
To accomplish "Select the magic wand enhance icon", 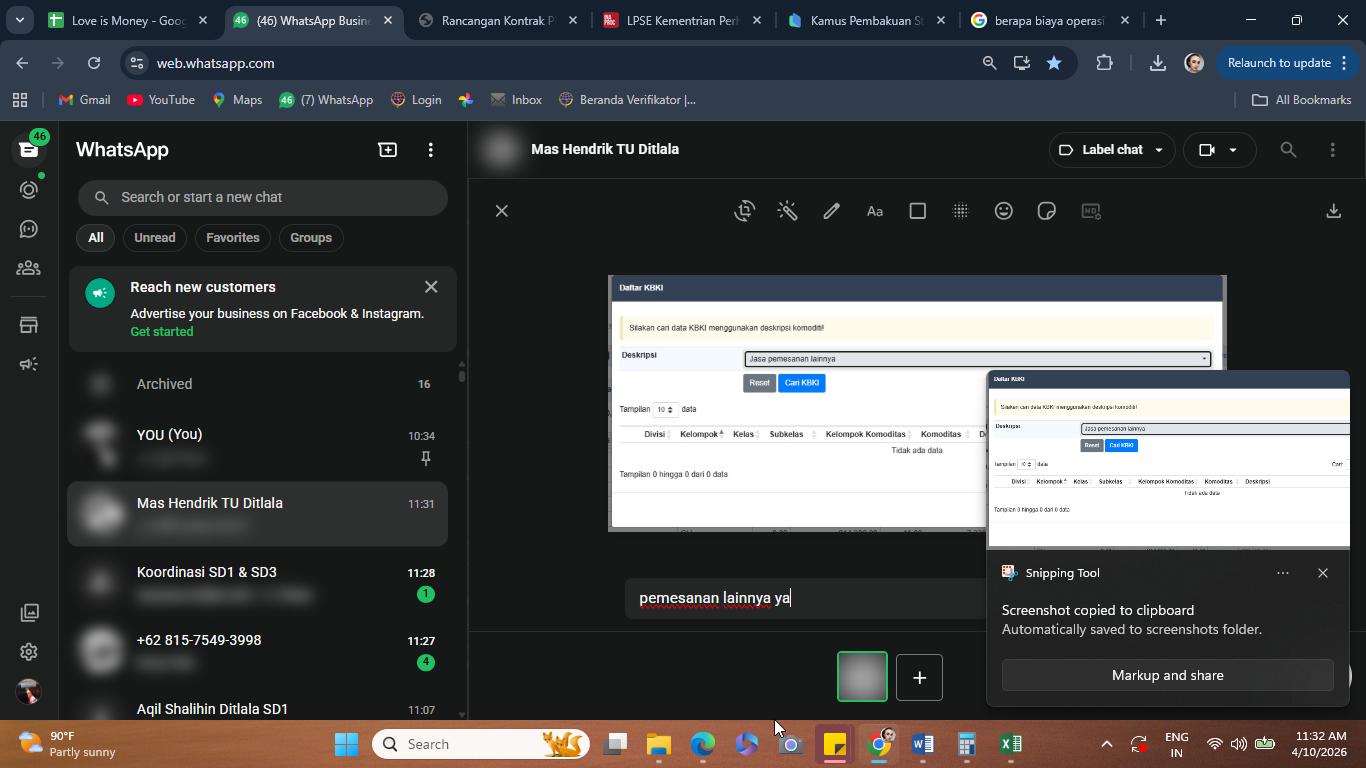I will point(788,211).
